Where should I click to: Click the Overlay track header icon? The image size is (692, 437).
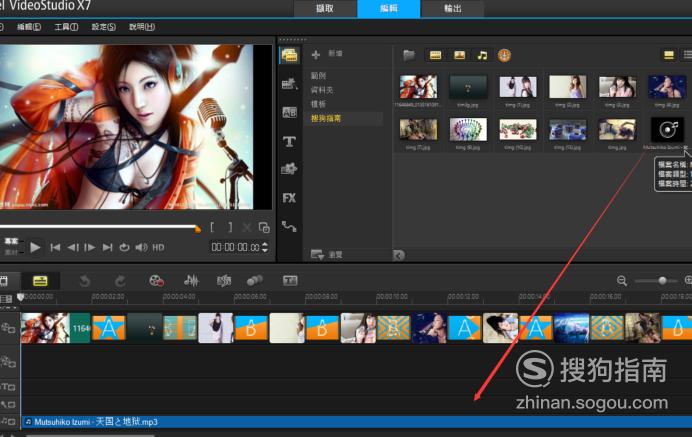coord(8,362)
